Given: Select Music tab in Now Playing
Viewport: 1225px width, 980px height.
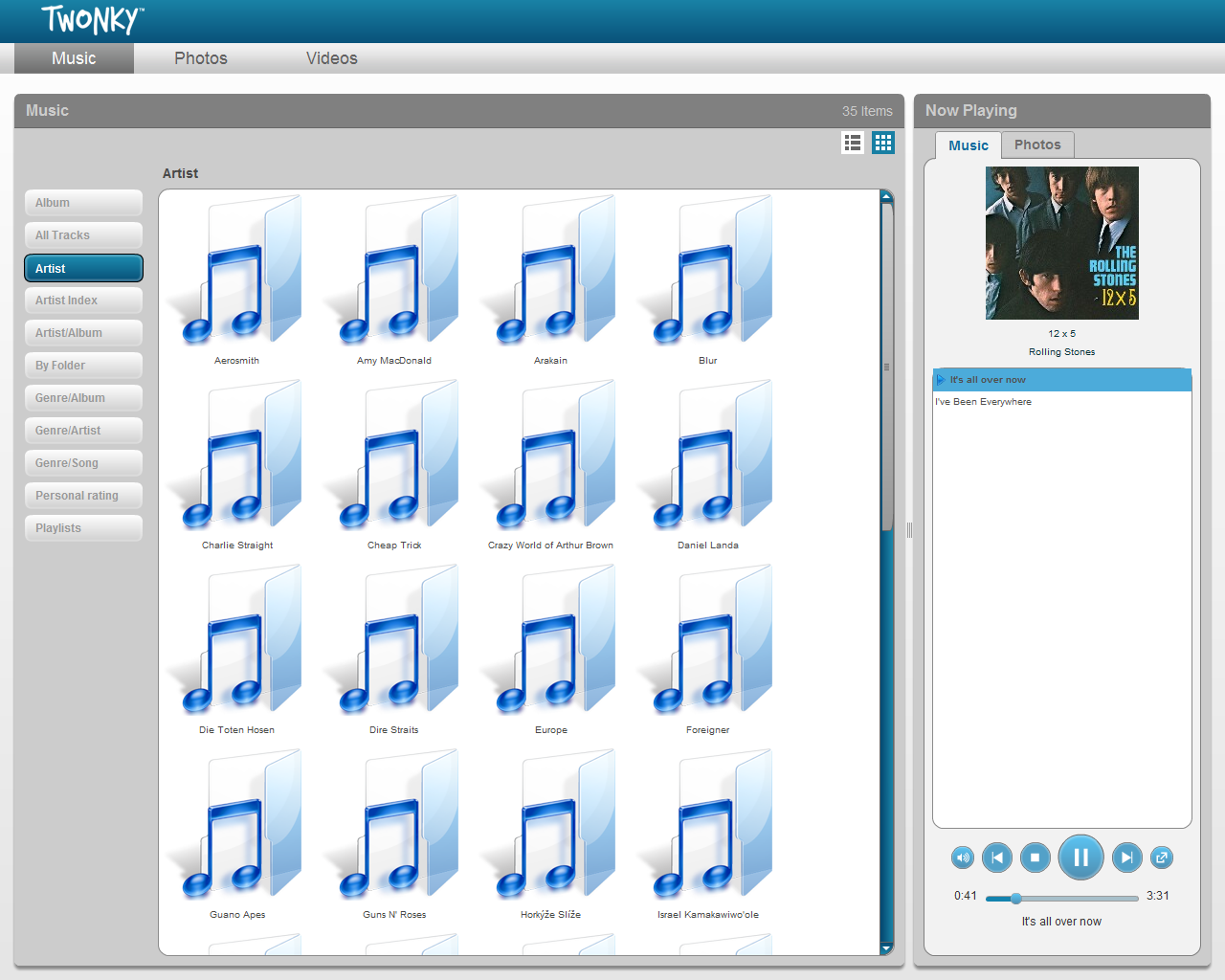Looking at the screenshot, I should click(969, 145).
